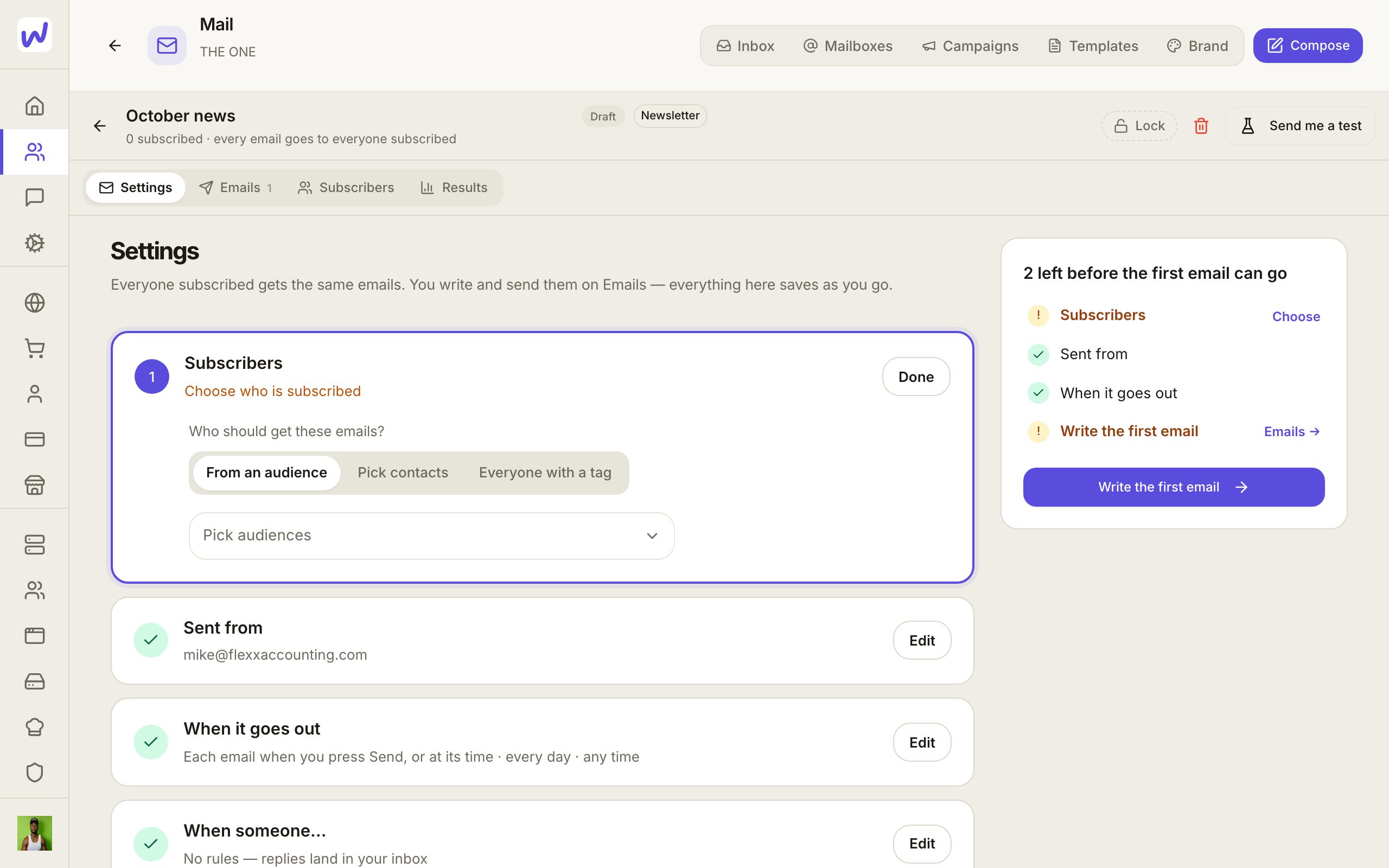Click the Mail envelope app icon

[x=167, y=46]
